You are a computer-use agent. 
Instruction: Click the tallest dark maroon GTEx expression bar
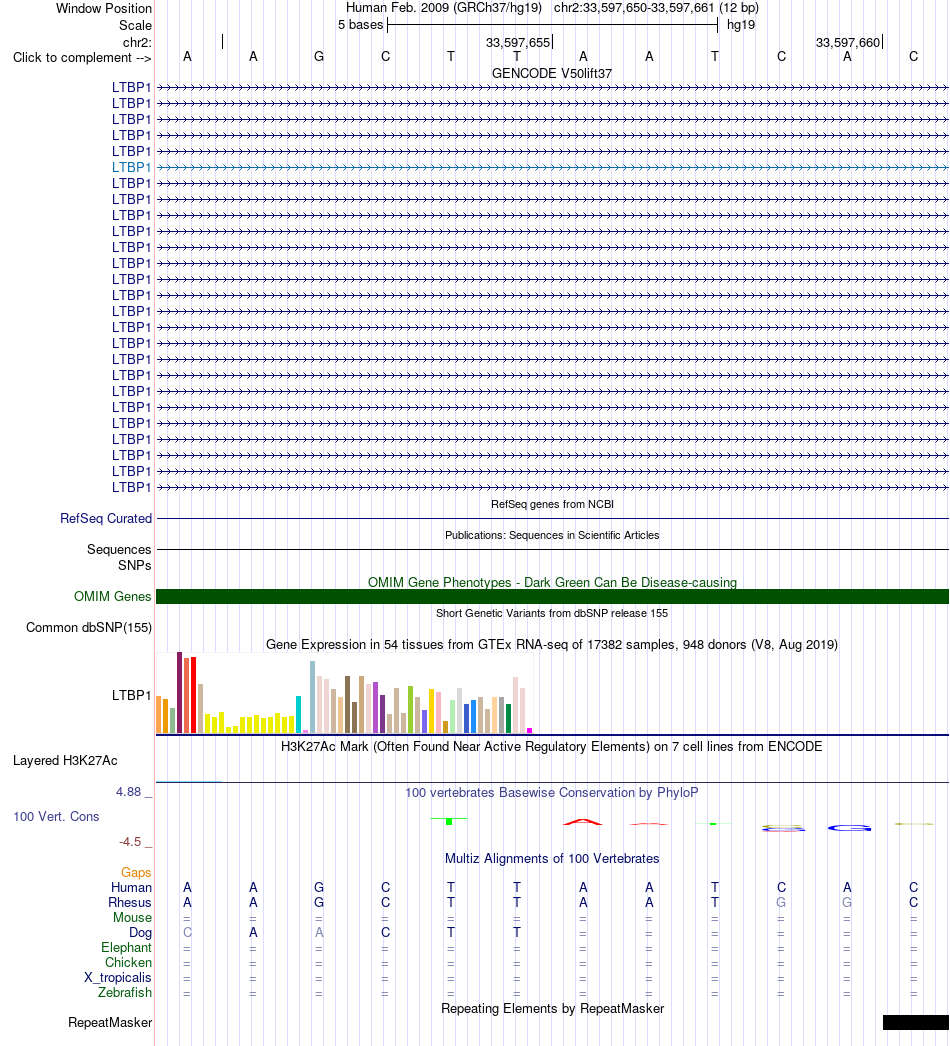point(179,692)
